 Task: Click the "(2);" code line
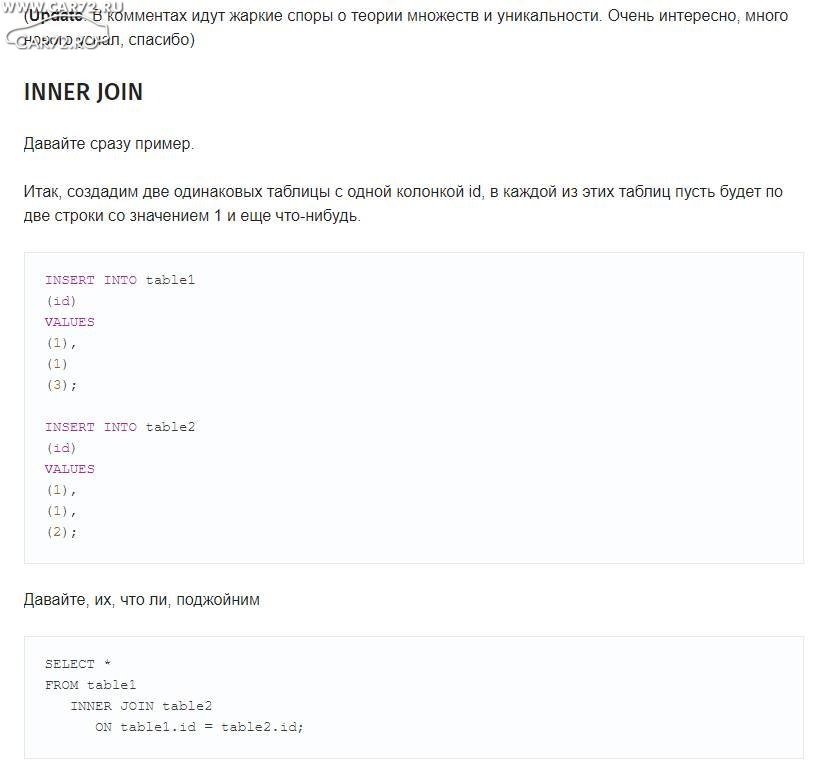[60, 532]
